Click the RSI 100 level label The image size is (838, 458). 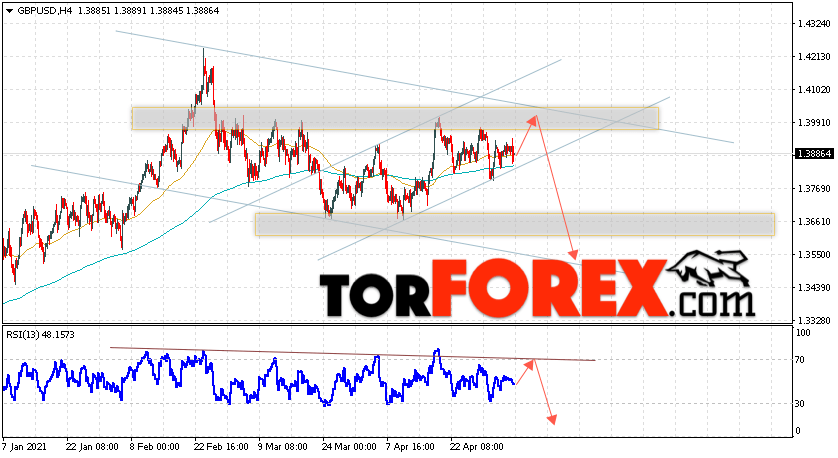[803, 333]
